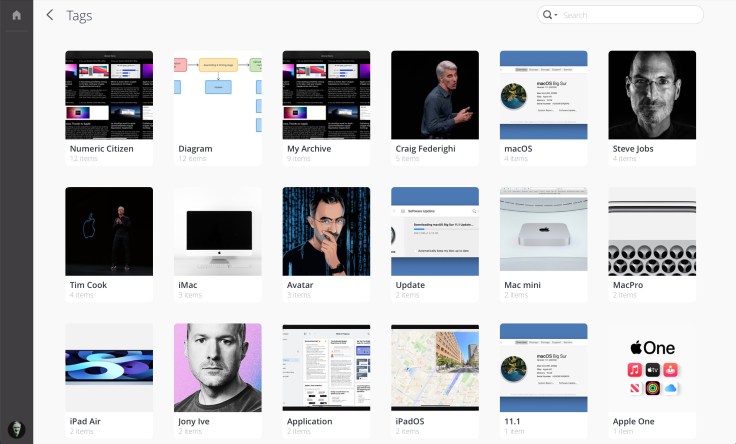Click the "Numeric Citizen" tag label
Image resolution: width=736 pixels, height=444 pixels.
point(101,148)
